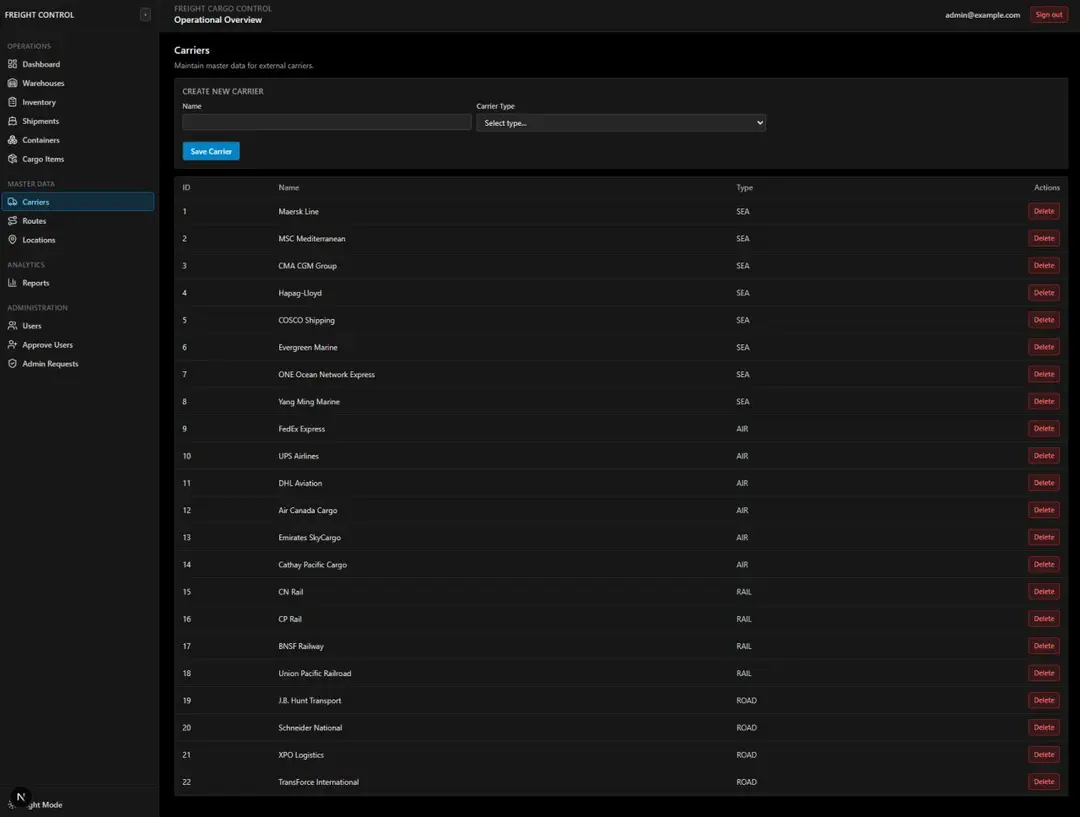Select the Maersk Line name cell
The width and height of the screenshot is (1080, 817).
tap(298, 211)
